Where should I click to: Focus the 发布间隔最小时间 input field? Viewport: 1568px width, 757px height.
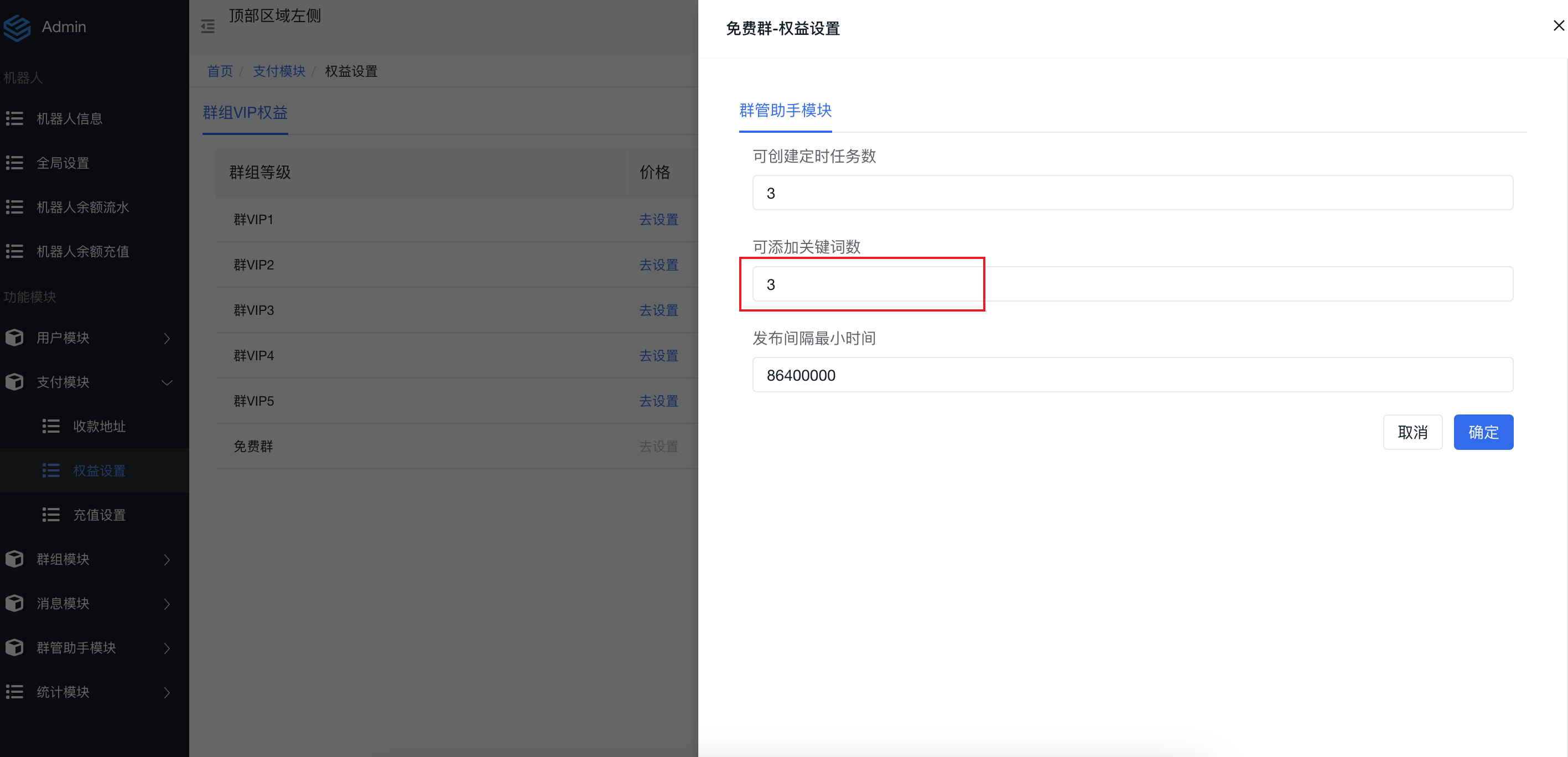(x=1132, y=375)
